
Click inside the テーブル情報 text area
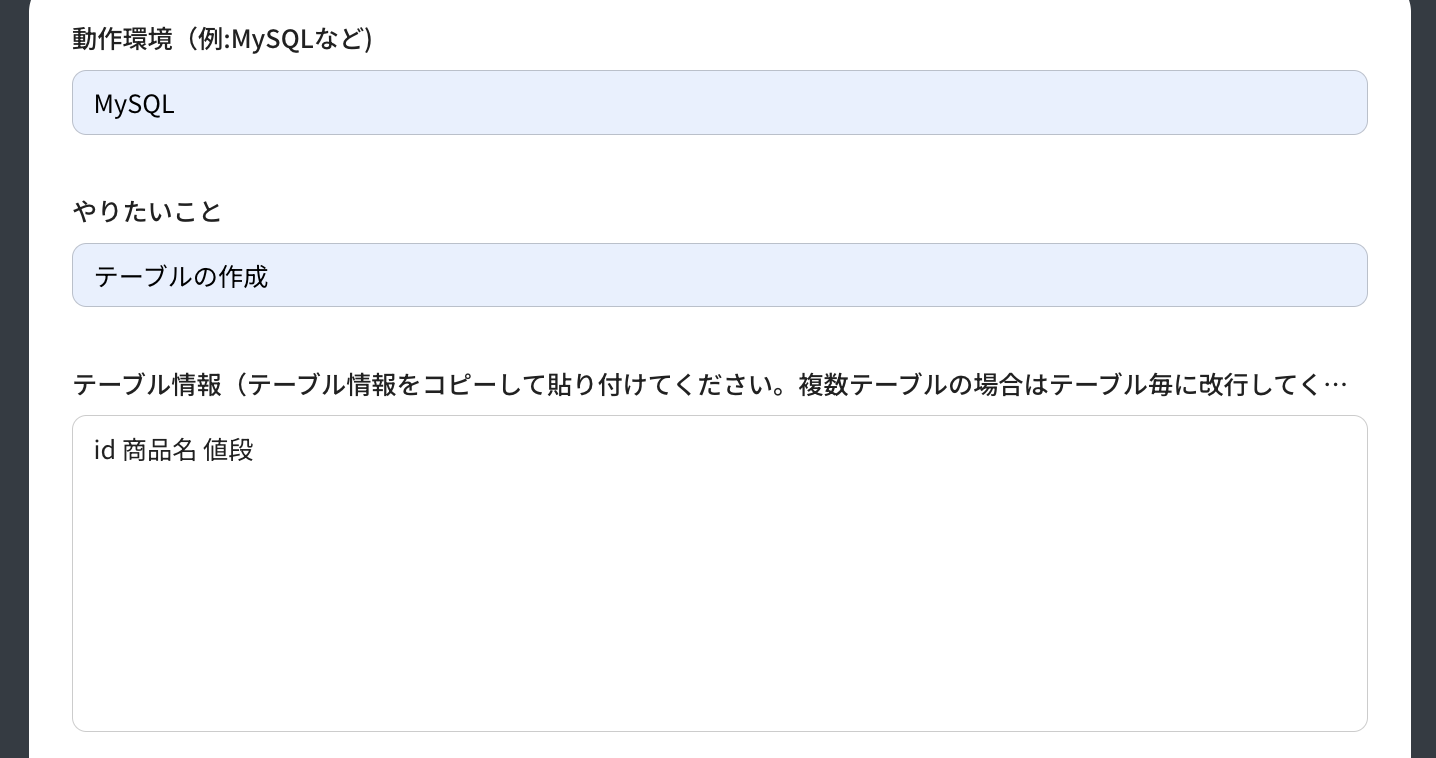pos(718,572)
